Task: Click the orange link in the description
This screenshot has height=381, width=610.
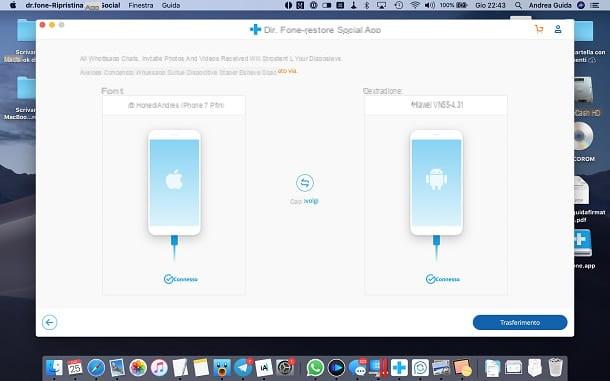Action: tap(287, 71)
